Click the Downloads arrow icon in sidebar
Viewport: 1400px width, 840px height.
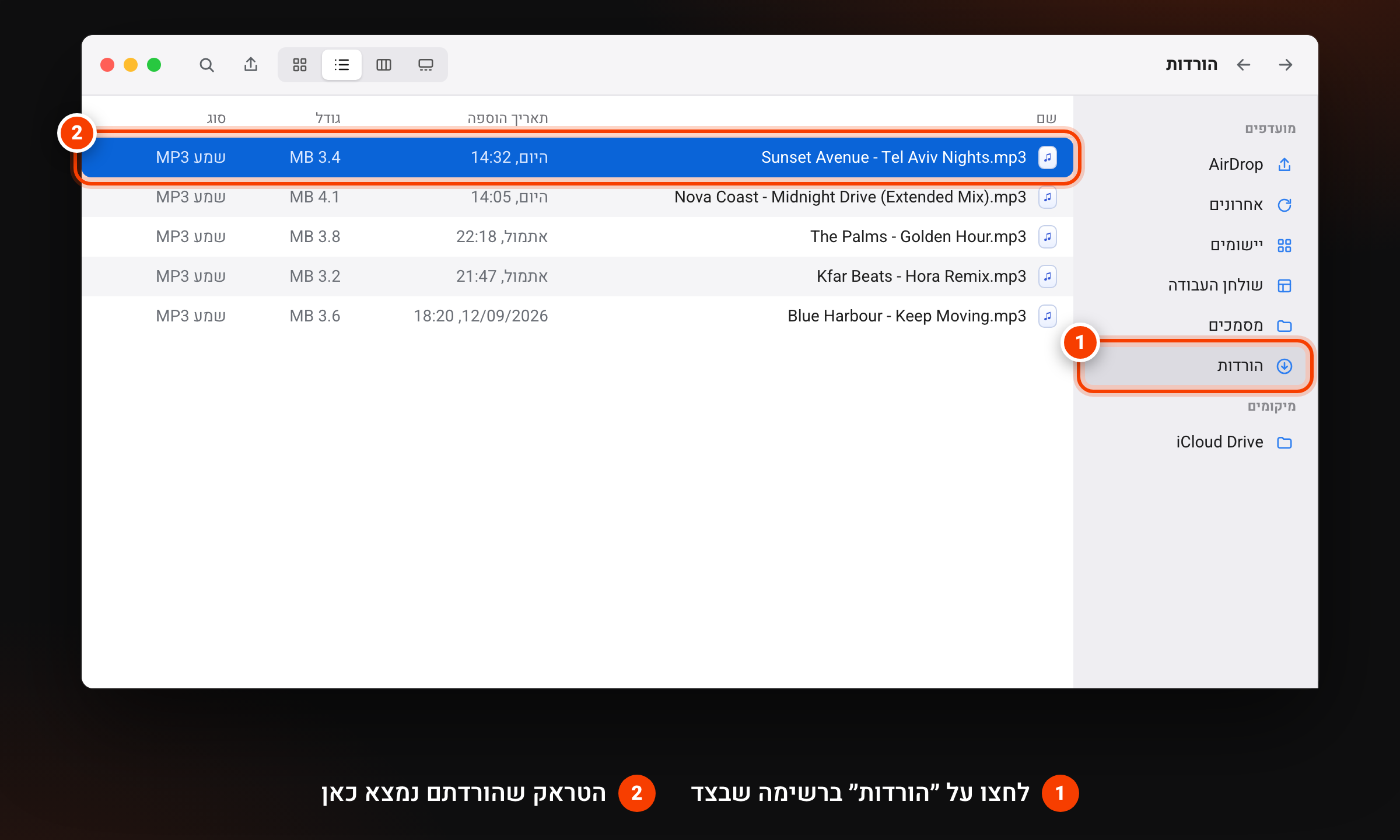coord(1284,366)
